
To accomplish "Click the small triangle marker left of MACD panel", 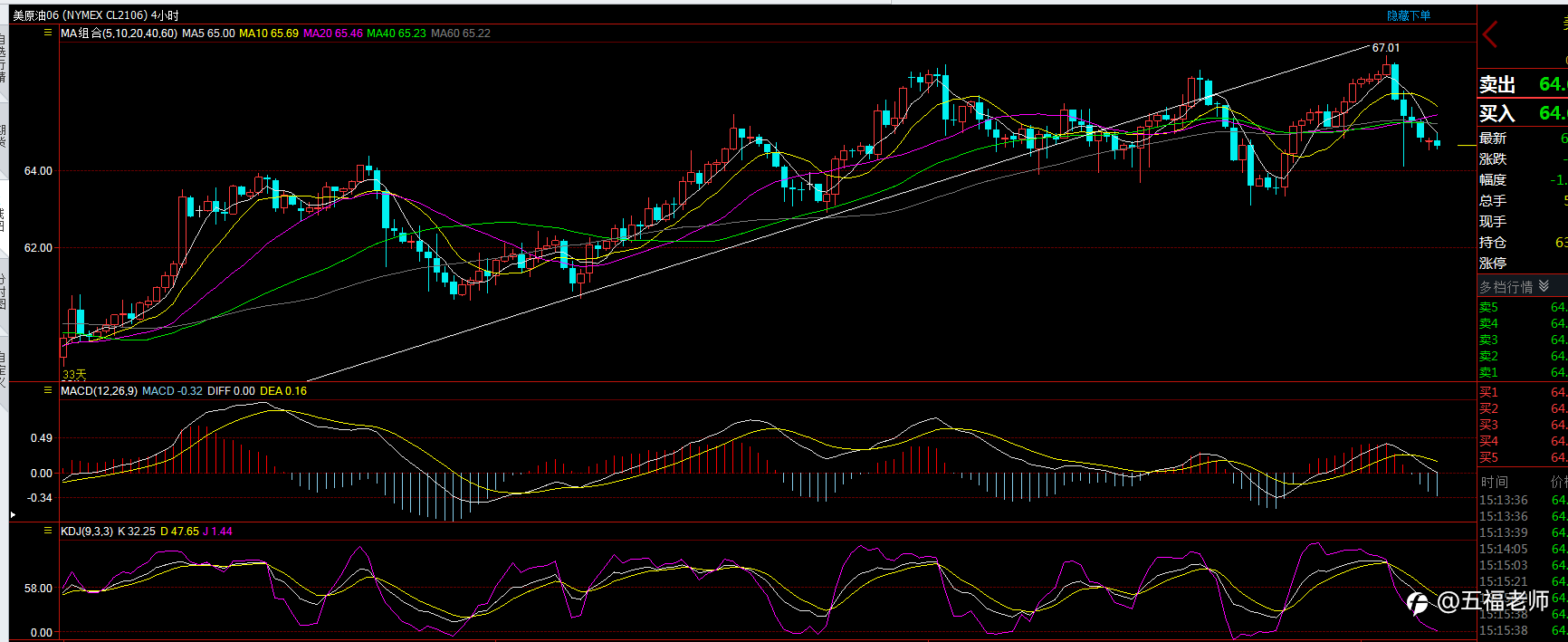I will pyautogui.click(x=13, y=514).
